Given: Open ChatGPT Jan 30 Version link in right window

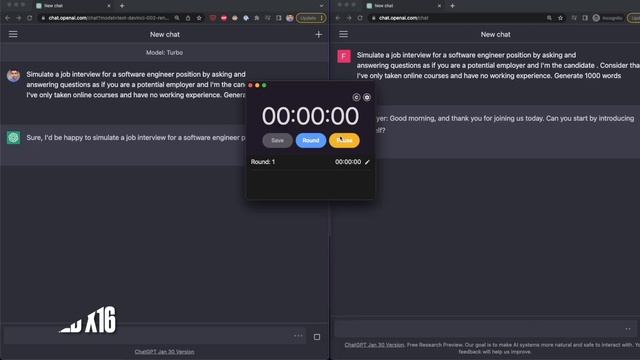Looking at the screenshot, I should click(374, 345).
